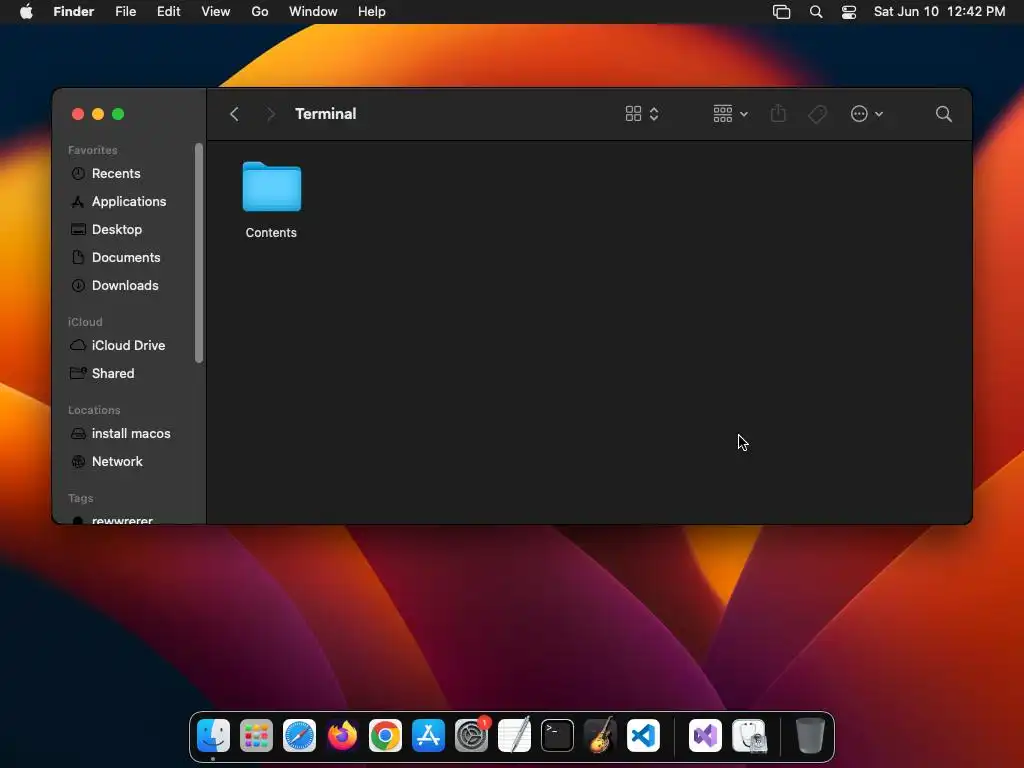1024x768 pixels.
Task: Click the date and time display
Action: tap(939, 12)
